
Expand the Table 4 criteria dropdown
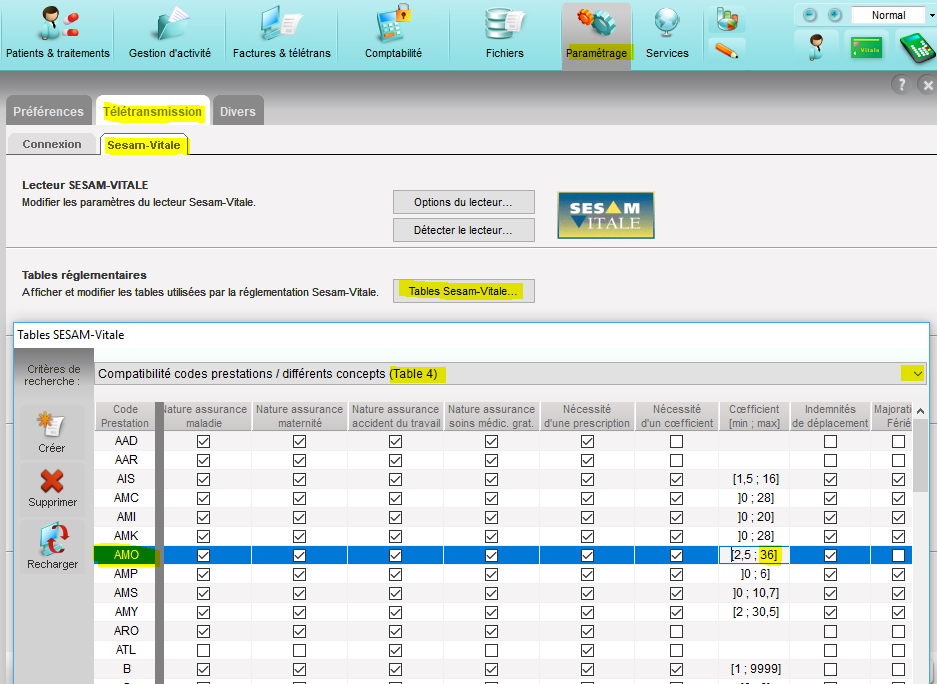(x=913, y=374)
